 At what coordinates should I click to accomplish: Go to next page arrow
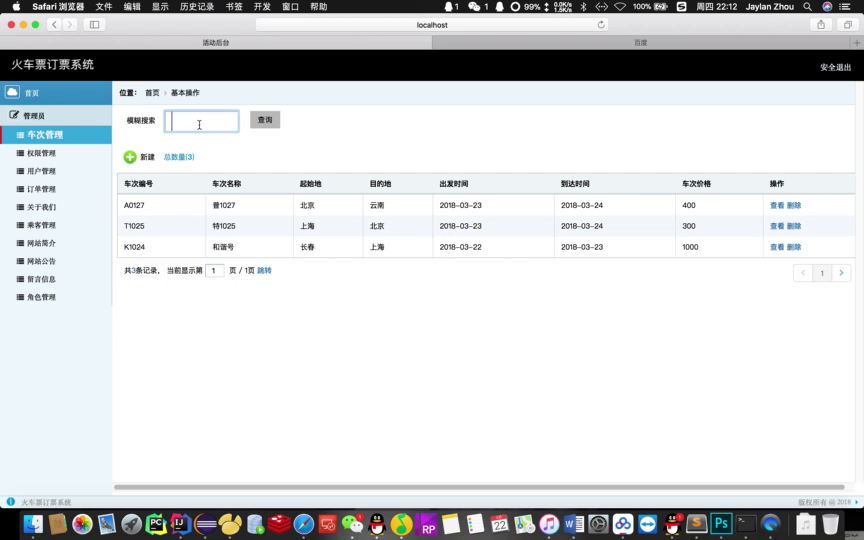tap(841, 273)
